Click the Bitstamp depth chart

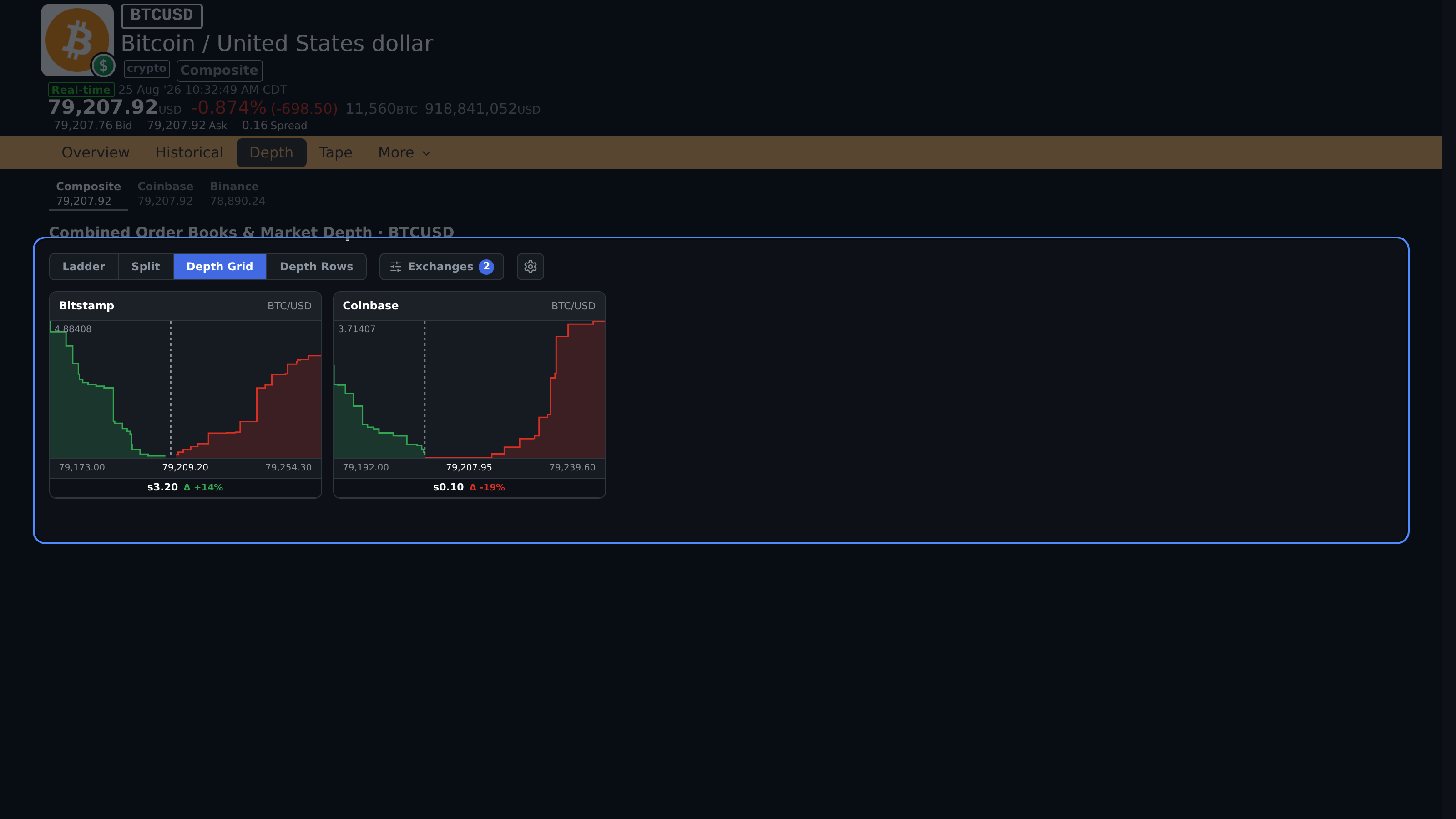185,389
